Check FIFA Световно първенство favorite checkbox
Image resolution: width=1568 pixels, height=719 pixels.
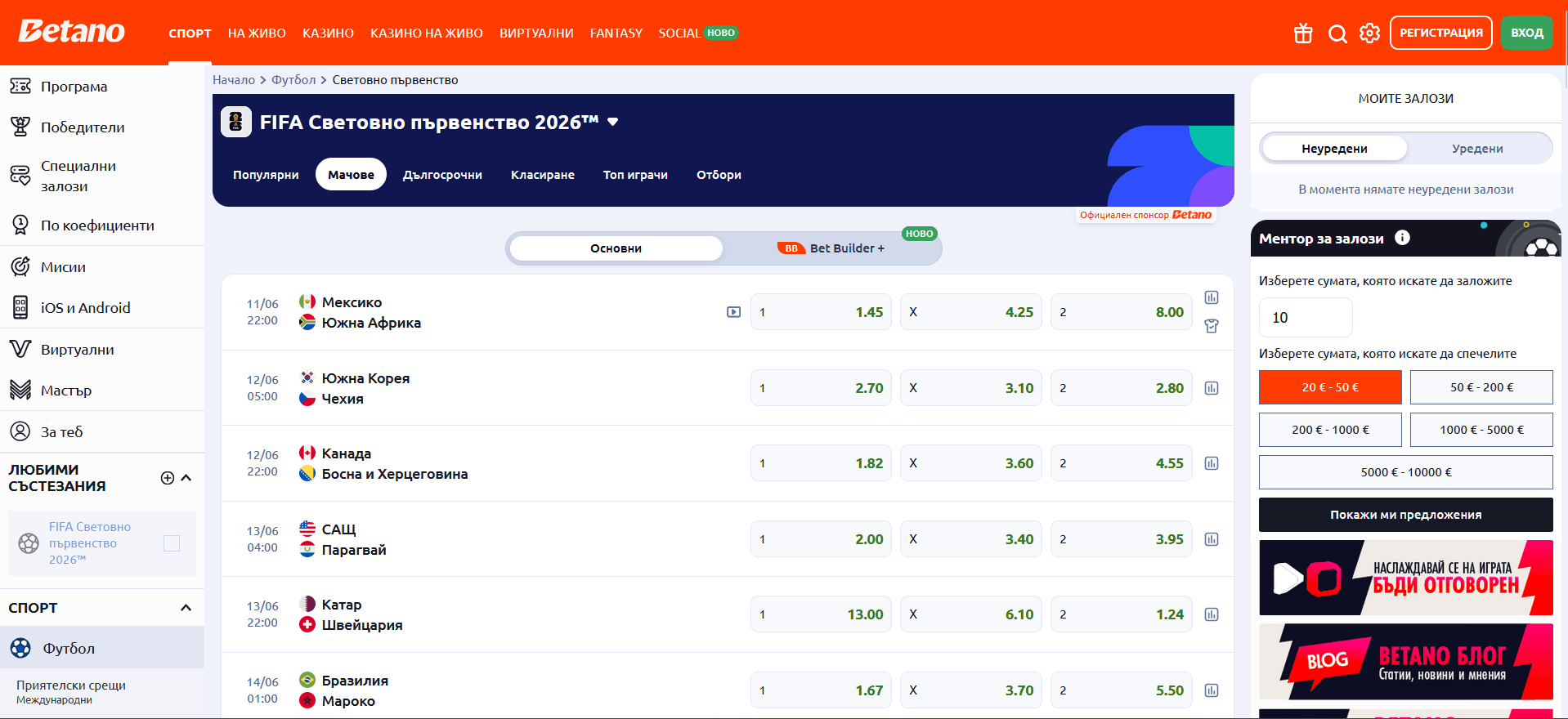172,543
